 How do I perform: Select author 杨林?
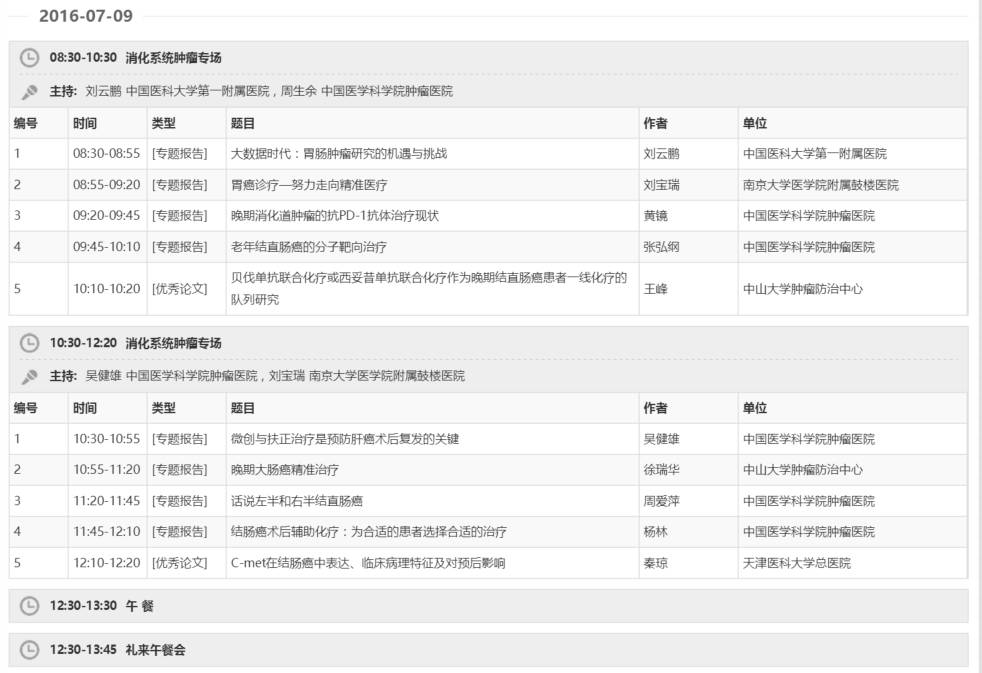click(x=655, y=532)
